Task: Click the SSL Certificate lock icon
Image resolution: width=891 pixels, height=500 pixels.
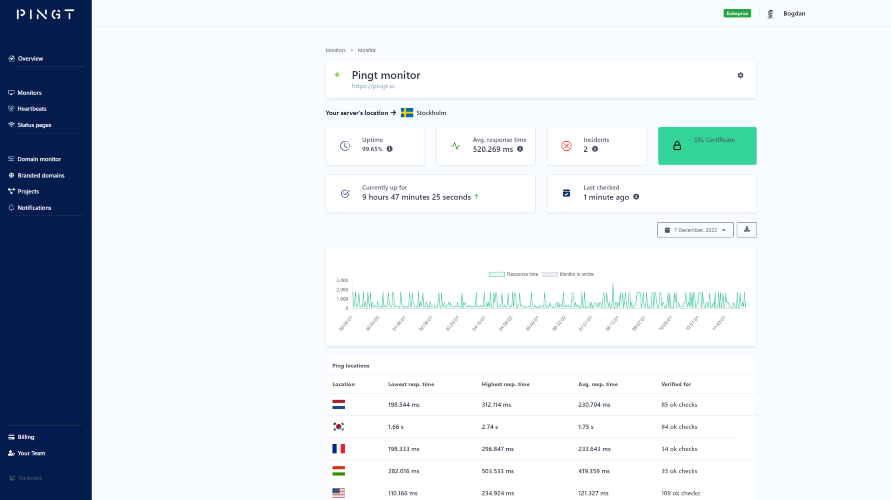Action: click(x=677, y=146)
